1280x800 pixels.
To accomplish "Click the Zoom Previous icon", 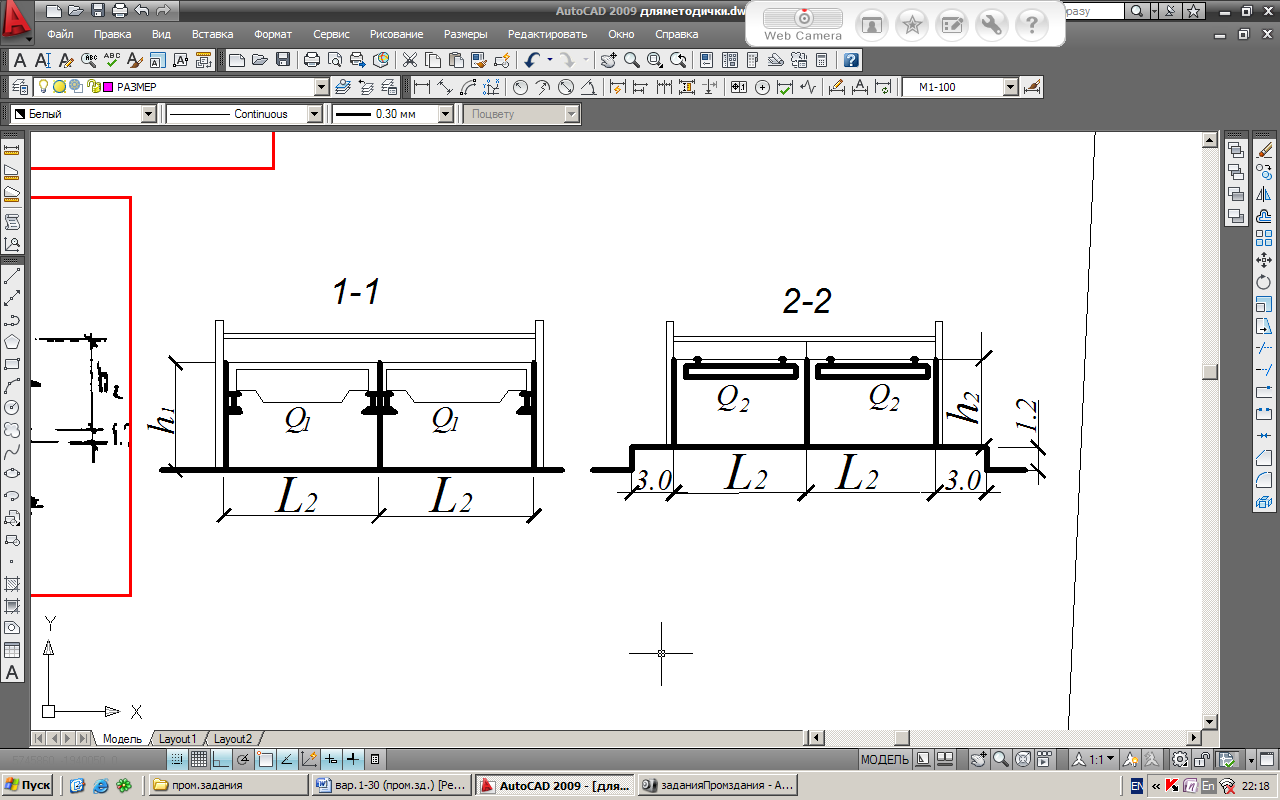I will click(679, 60).
